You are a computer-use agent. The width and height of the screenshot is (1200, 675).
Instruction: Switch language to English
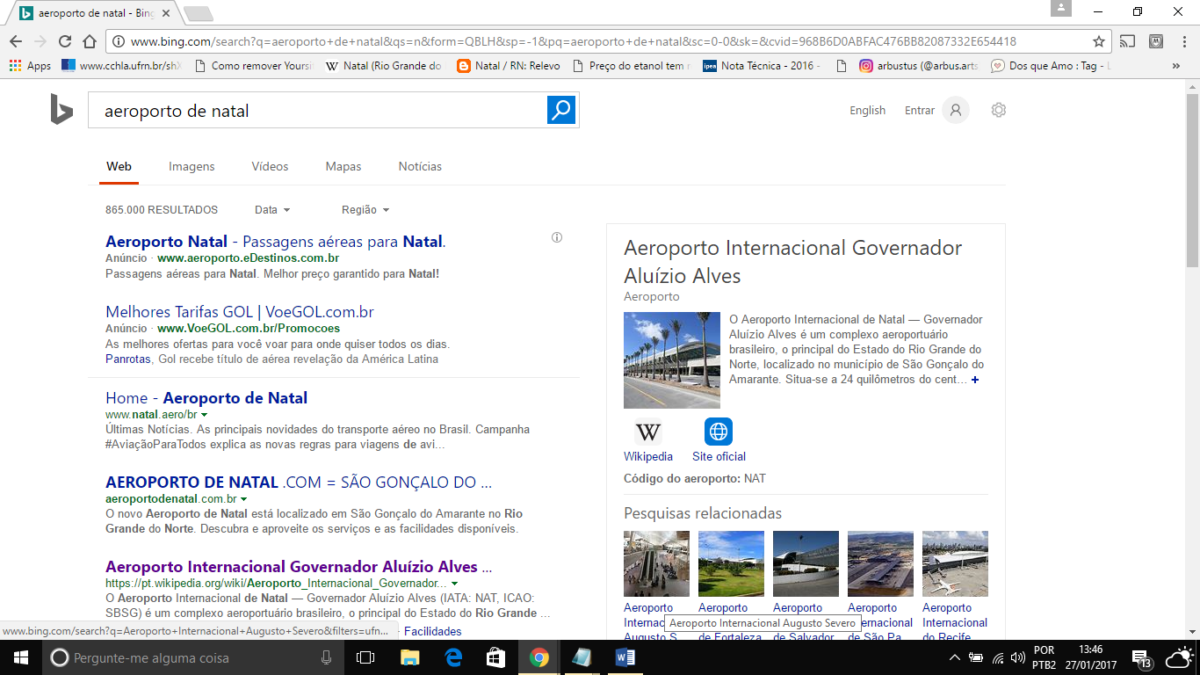click(x=867, y=111)
